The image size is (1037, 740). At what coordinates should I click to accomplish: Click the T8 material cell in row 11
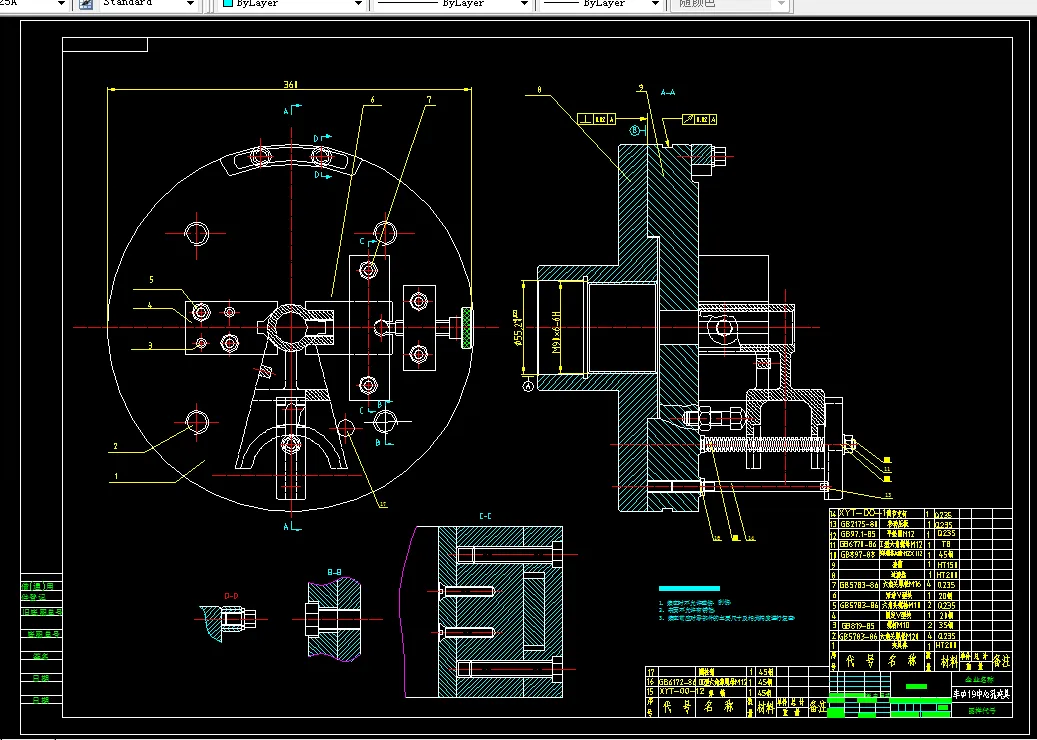coord(946,544)
